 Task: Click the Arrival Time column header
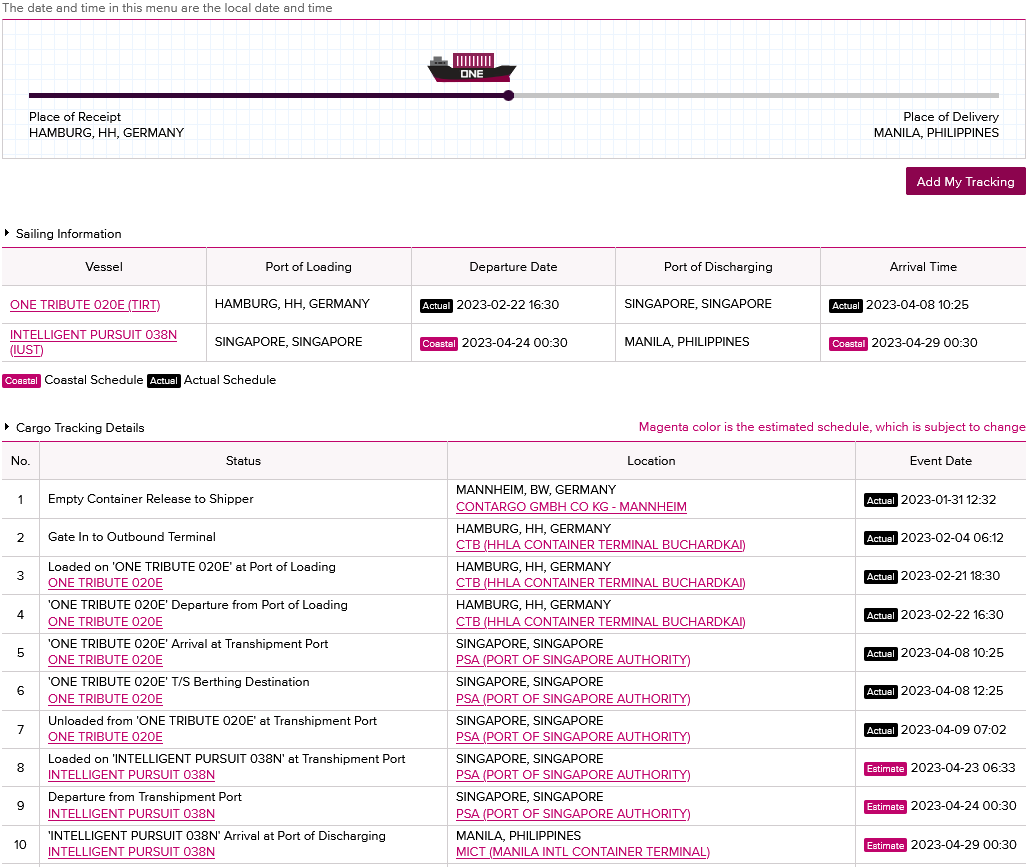click(923, 267)
